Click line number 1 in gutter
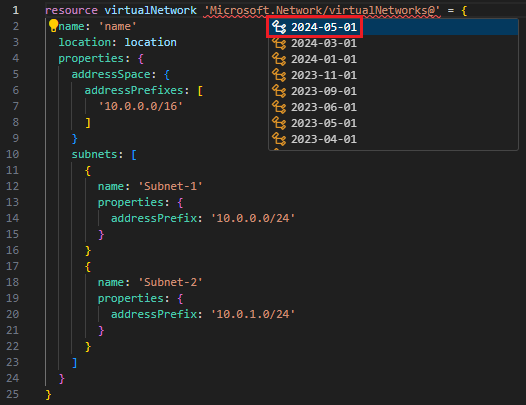 (16, 10)
